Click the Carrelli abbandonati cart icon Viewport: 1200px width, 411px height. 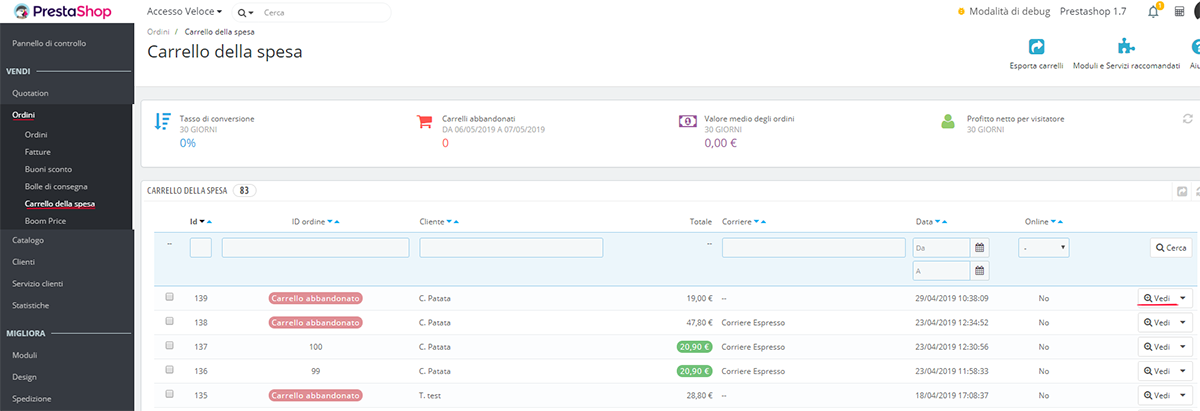(x=424, y=121)
